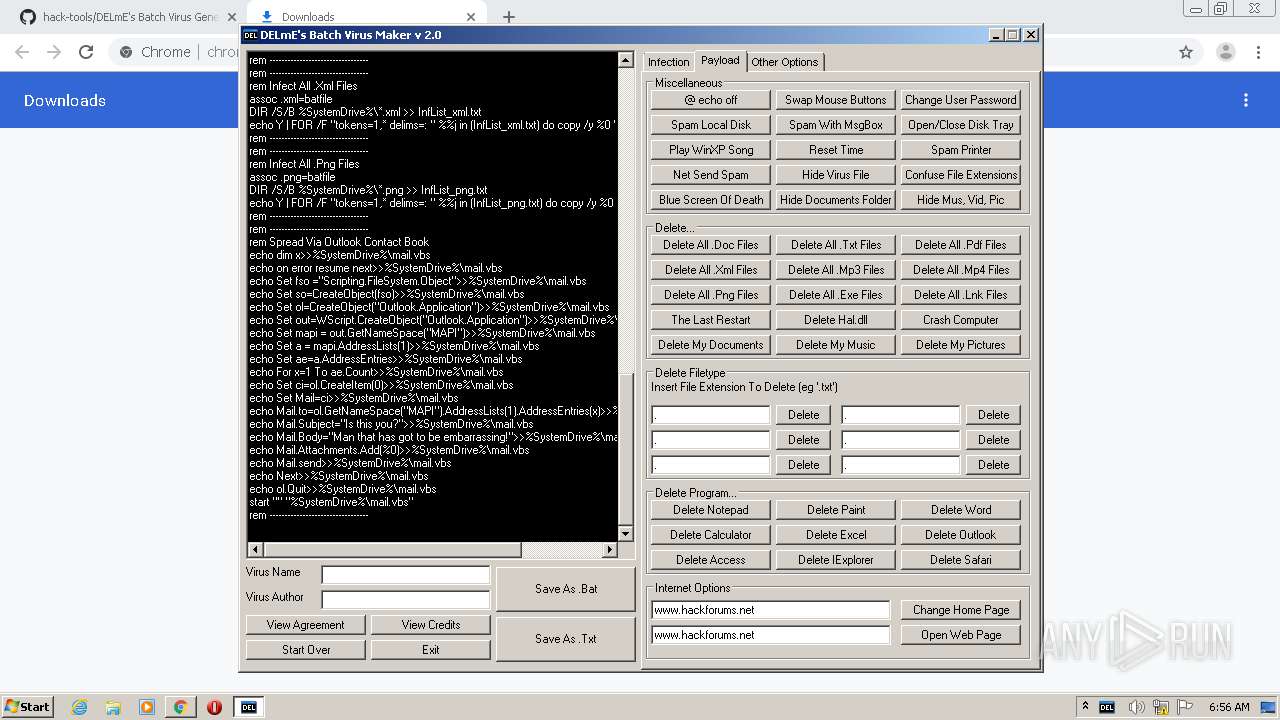Open the Start menu

point(27,707)
